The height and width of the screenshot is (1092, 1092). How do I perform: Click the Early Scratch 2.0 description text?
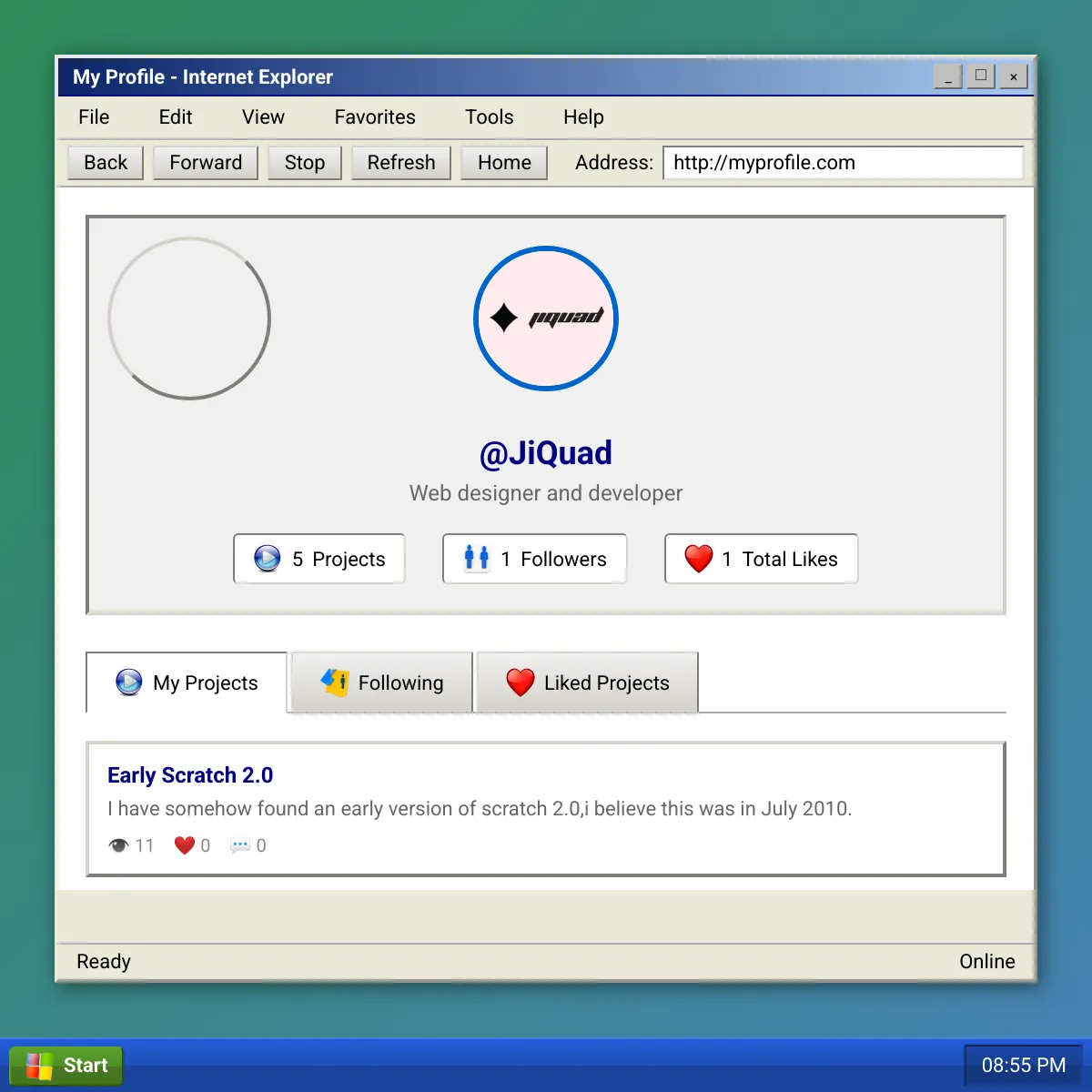coord(480,809)
